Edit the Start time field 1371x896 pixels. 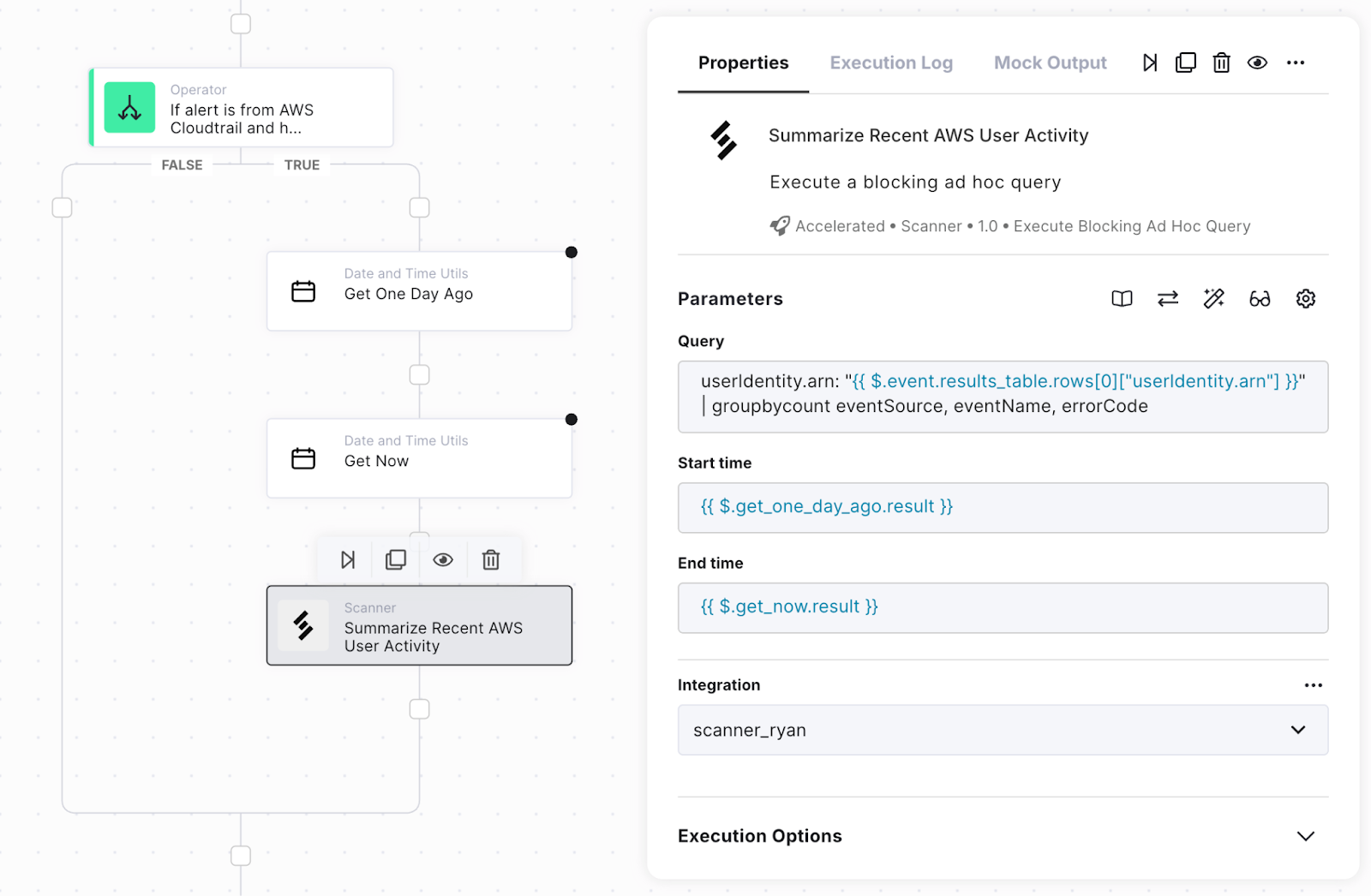pos(1003,507)
